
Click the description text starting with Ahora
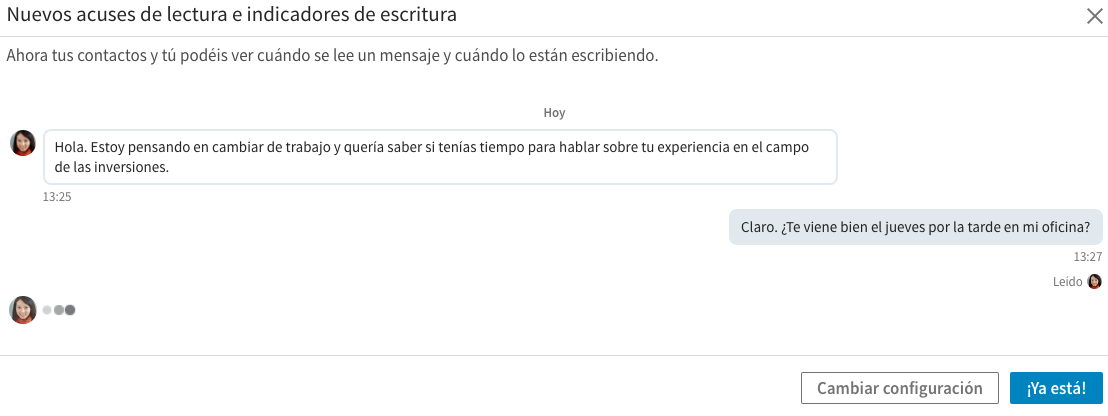point(332,55)
